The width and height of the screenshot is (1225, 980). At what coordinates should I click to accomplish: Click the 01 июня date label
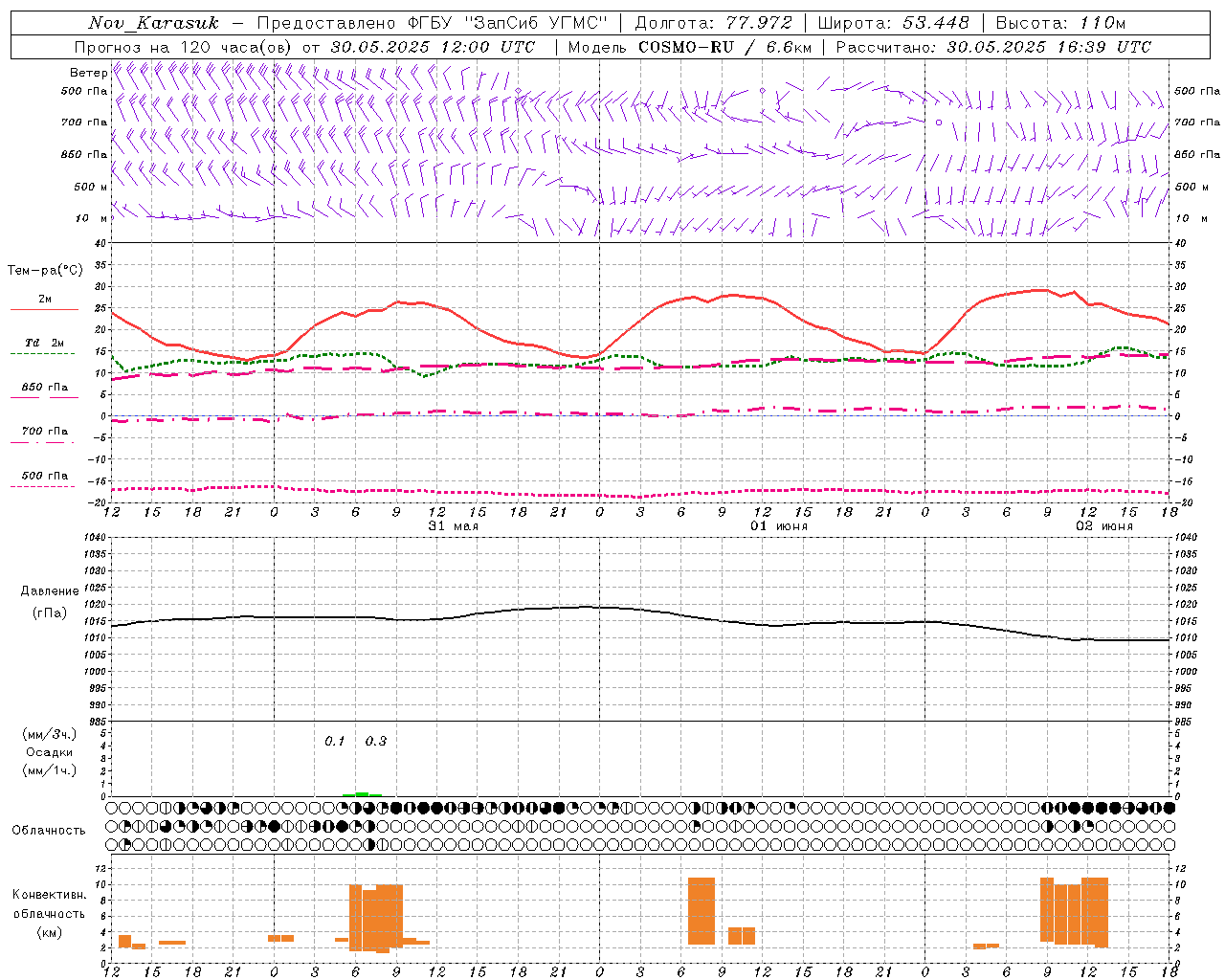tap(778, 526)
